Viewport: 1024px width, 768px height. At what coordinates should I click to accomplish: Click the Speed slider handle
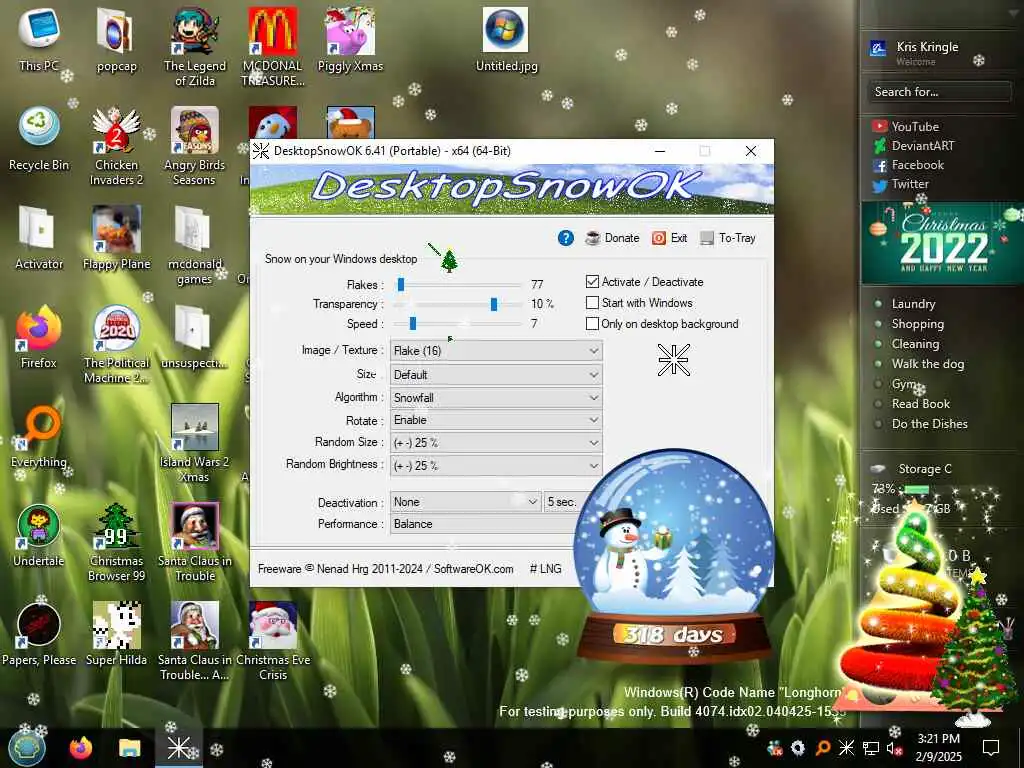[x=413, y=324]
